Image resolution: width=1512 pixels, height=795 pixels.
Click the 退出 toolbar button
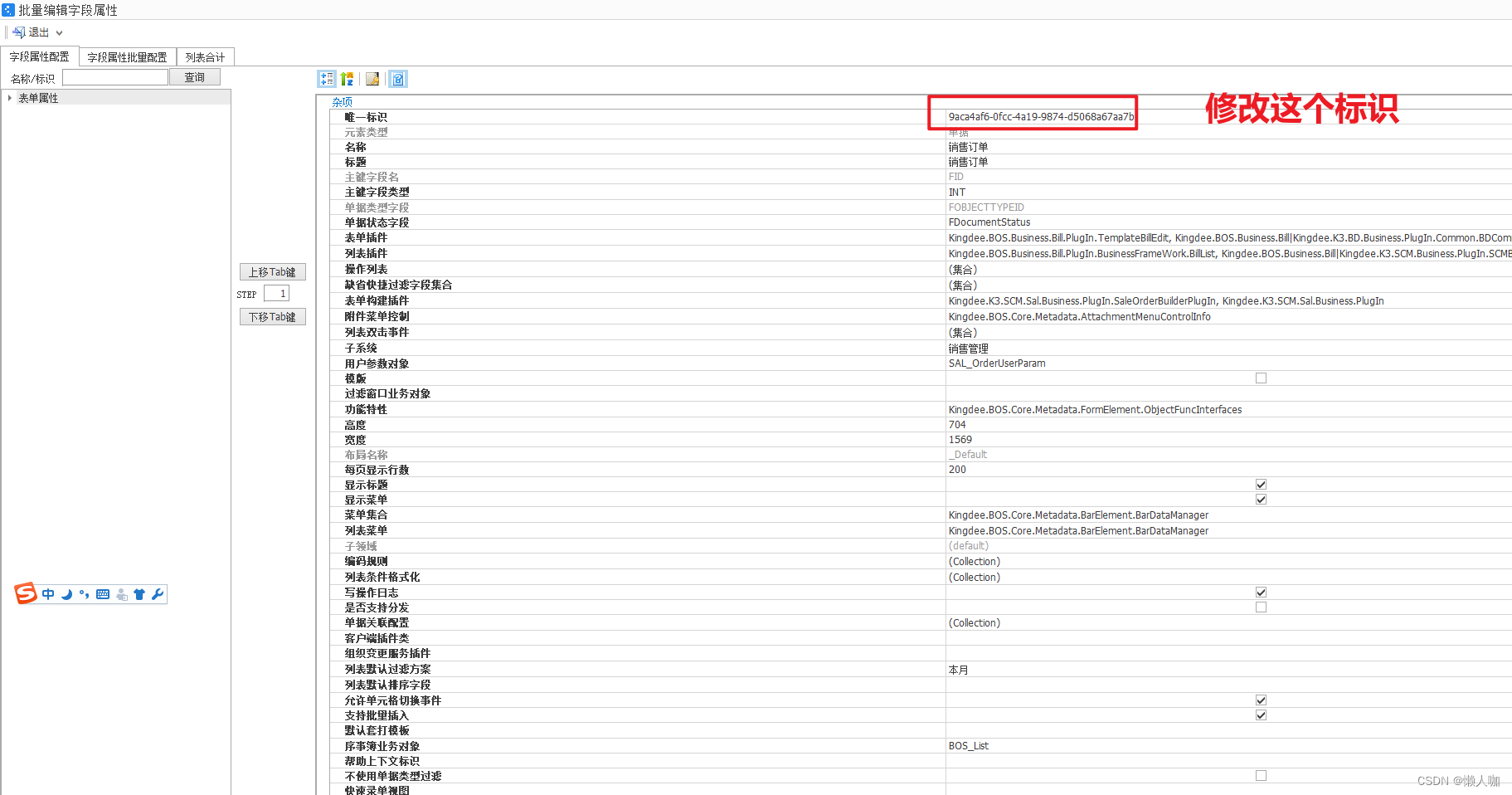click(32, 32)
